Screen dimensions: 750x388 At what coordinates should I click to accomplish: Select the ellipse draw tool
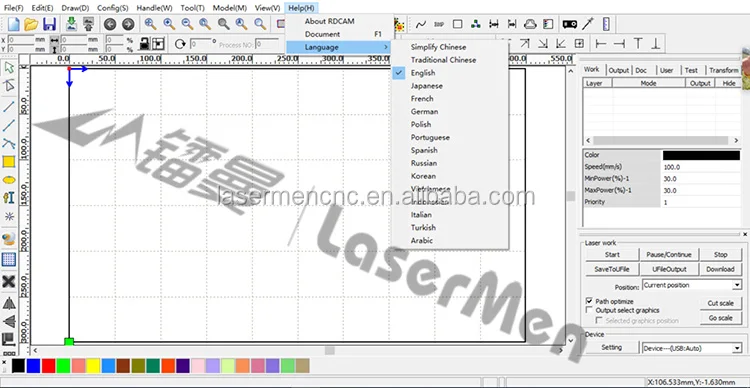pos(9,180)
